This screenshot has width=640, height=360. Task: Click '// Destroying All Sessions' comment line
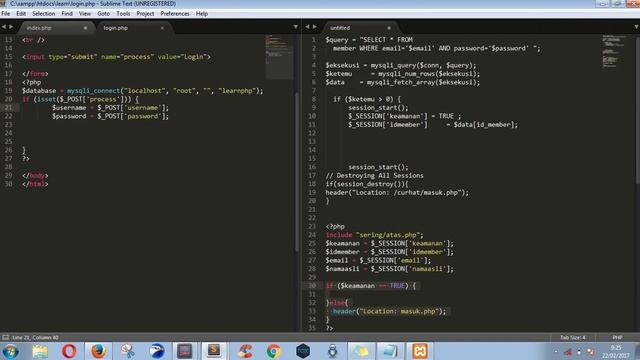click(x=374, y=176)
